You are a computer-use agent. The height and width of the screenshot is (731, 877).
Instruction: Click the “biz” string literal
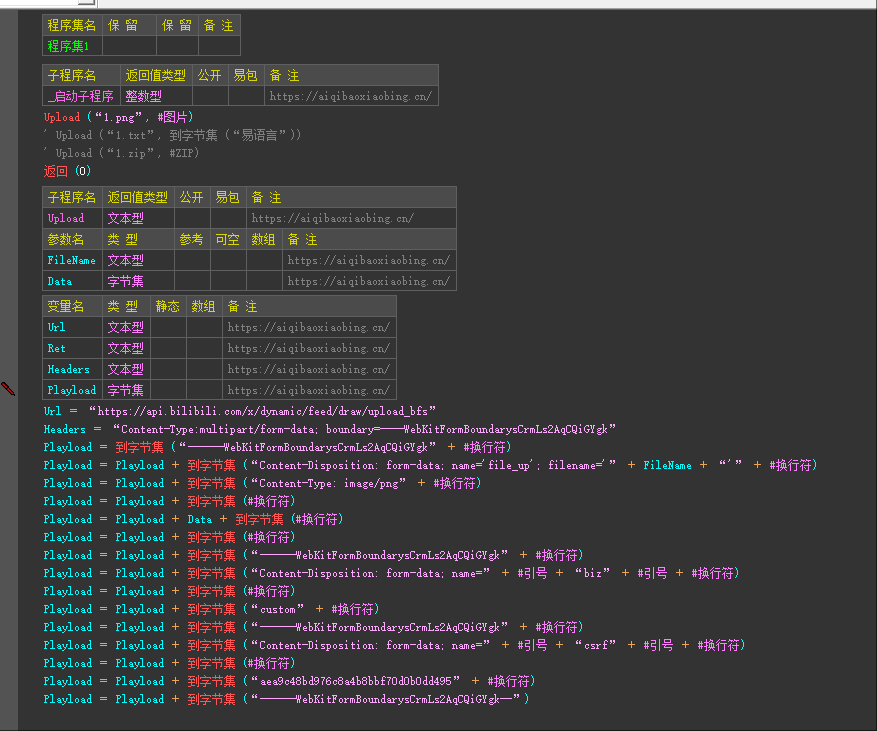(592, 573)
